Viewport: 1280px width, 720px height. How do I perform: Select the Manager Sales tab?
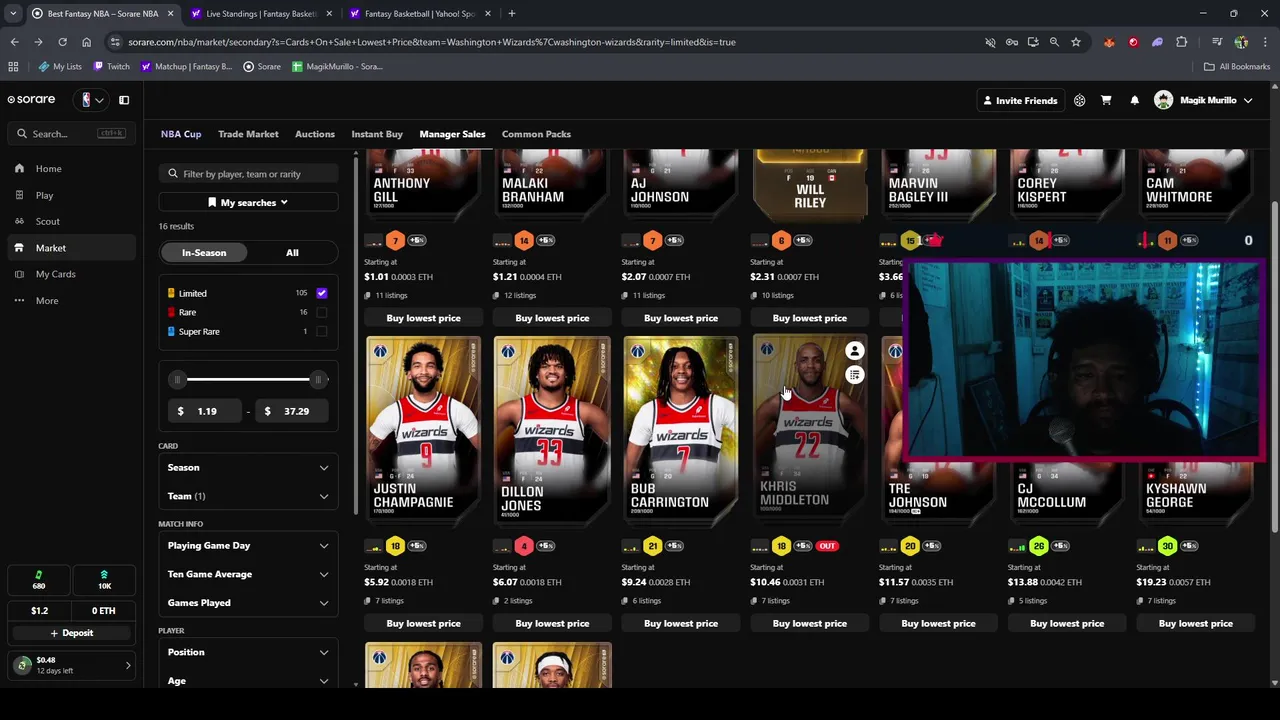click(x=452, y=134)
